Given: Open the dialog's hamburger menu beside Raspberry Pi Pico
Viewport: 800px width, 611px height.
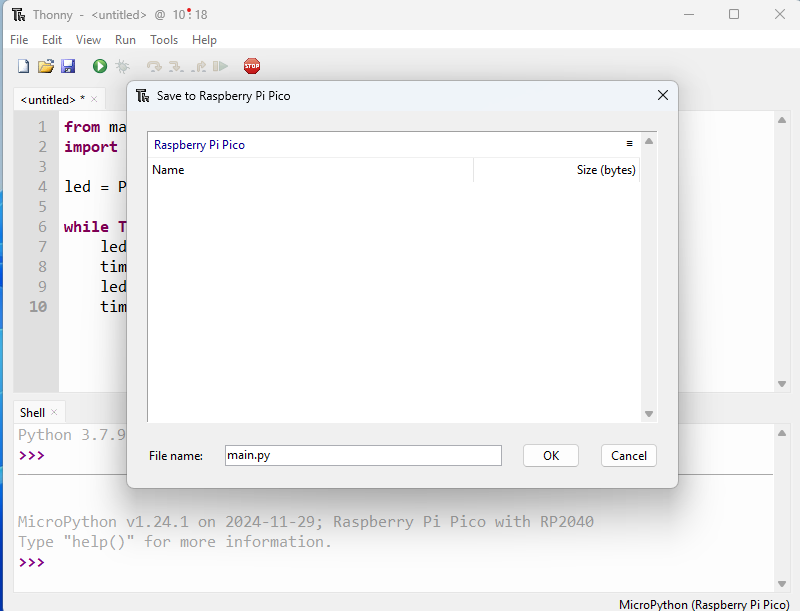Looking at the screenshot, I should click(x=631, y=143).
